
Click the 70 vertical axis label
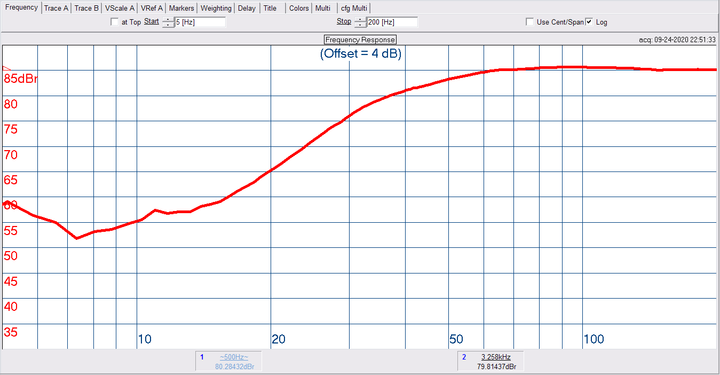pos(10,155)
